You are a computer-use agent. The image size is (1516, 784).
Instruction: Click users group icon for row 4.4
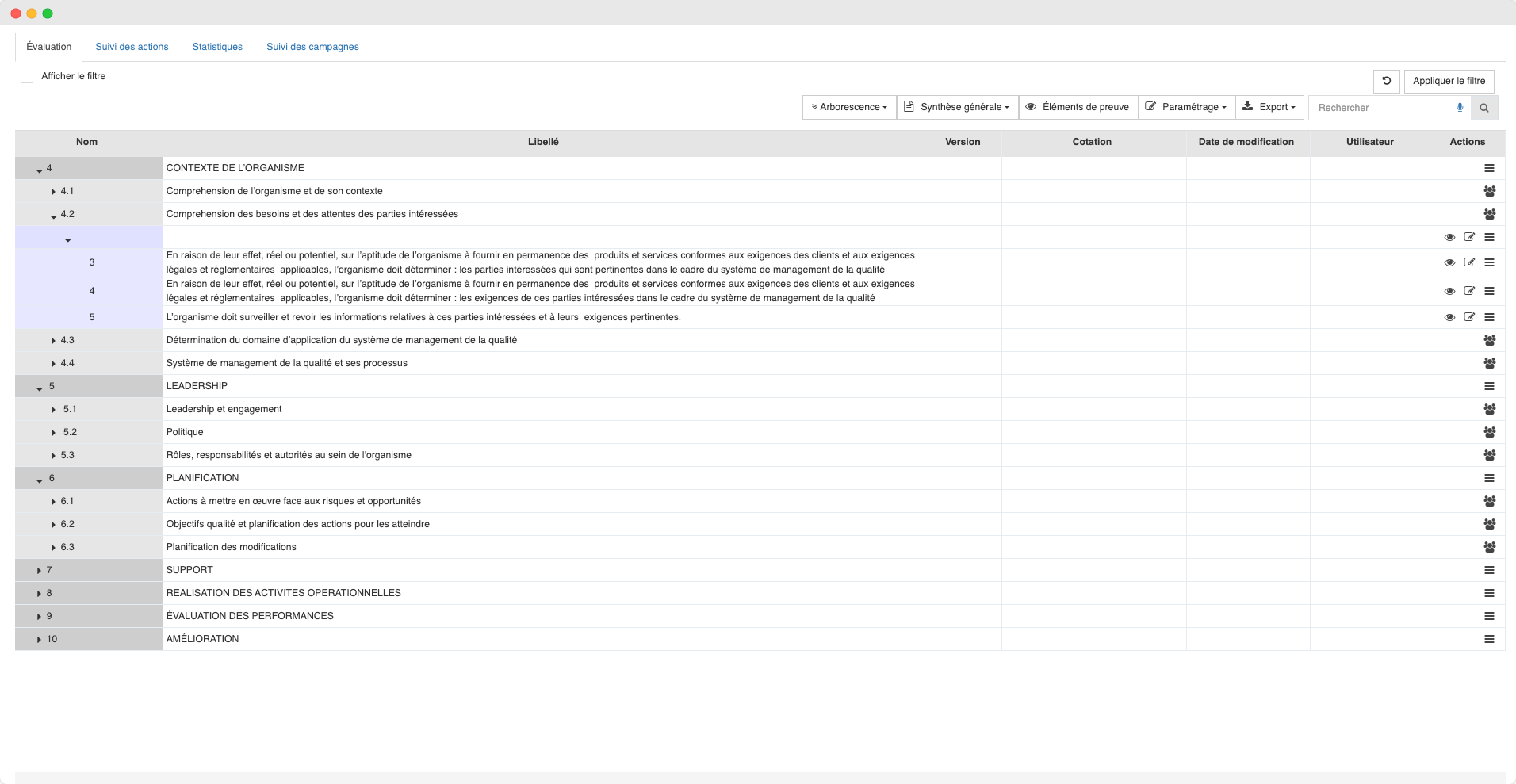tap(1489, 363)
